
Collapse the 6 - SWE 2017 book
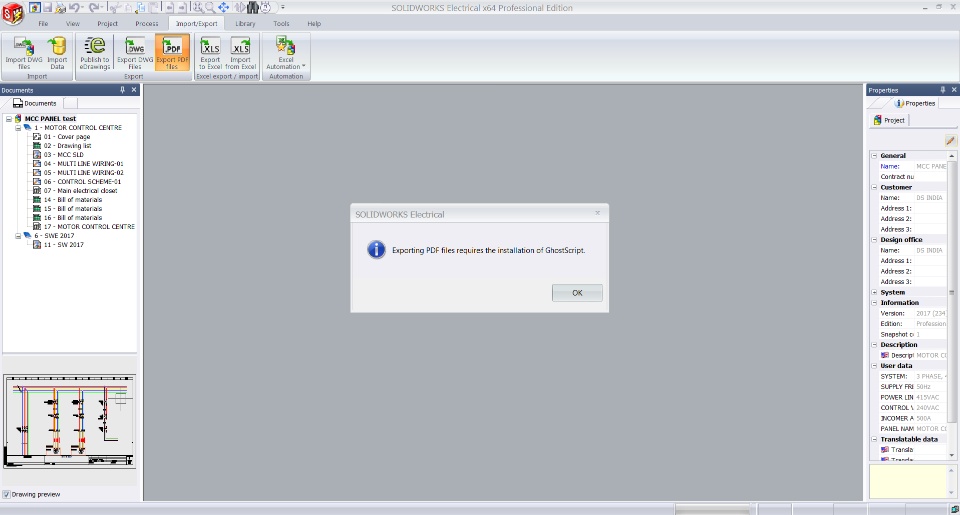click(18, 235)
